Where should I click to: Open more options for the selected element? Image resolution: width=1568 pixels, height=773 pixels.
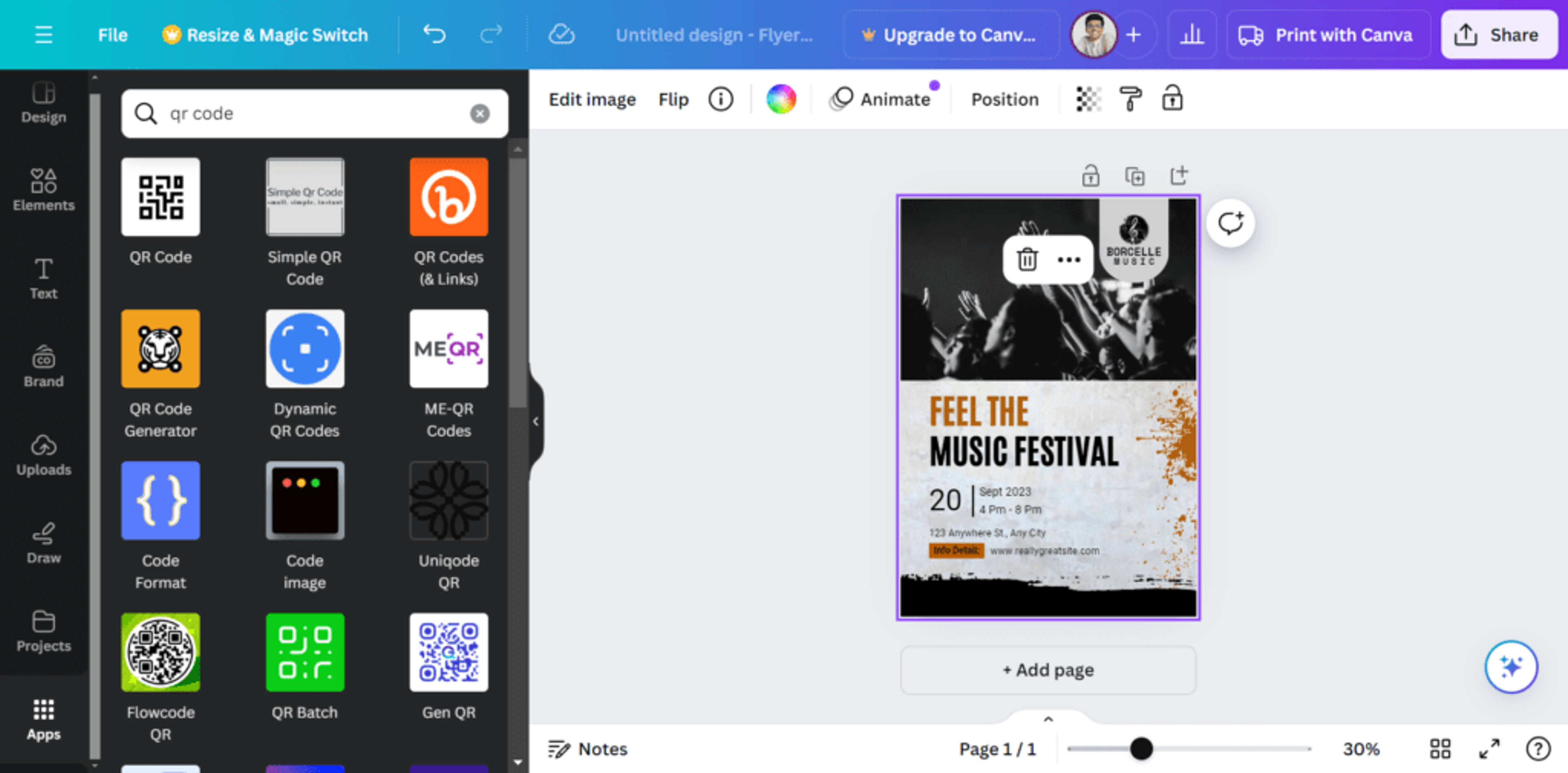[x=1069, y=260]
